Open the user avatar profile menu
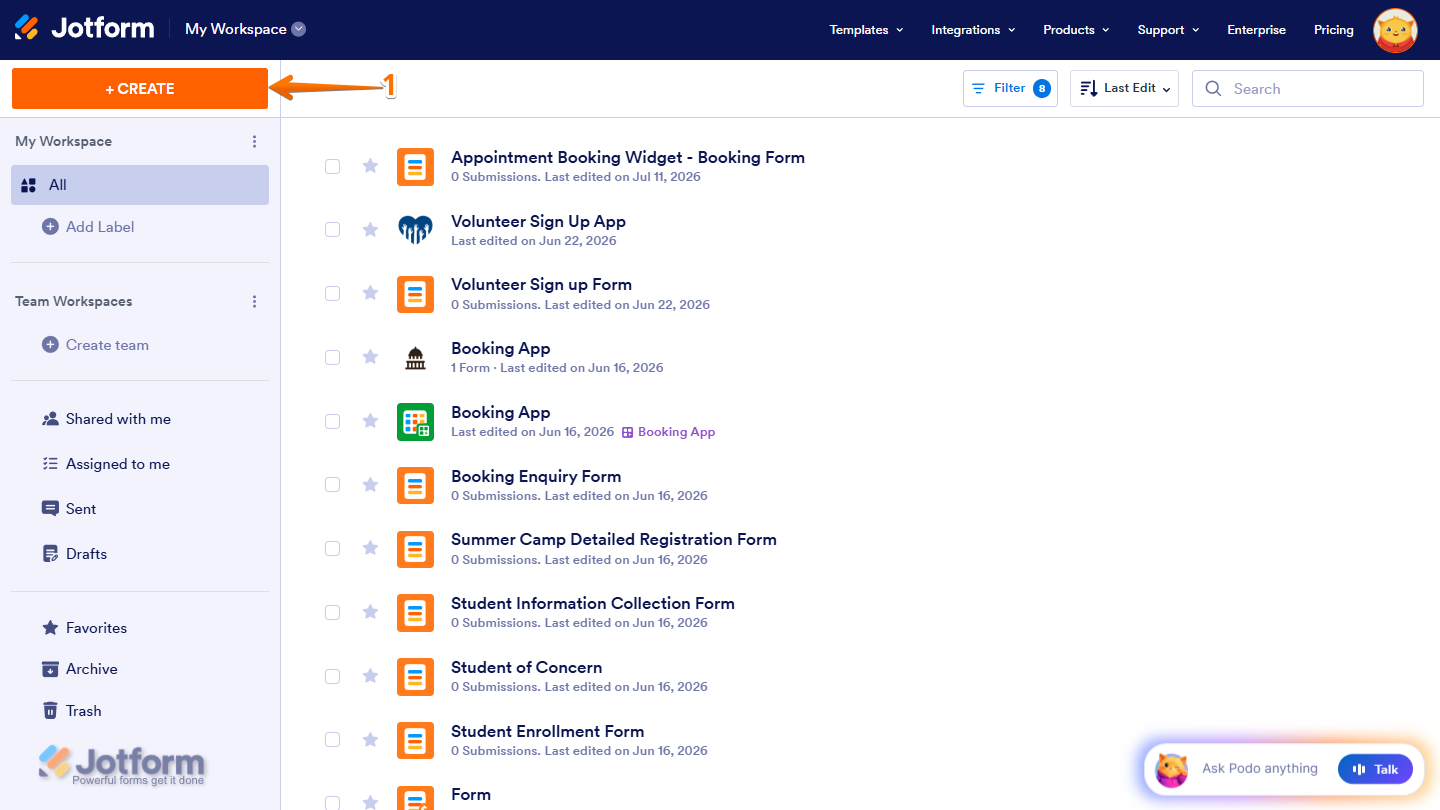This screenshot has width=1440, height=810. (x=1395, y=30)
